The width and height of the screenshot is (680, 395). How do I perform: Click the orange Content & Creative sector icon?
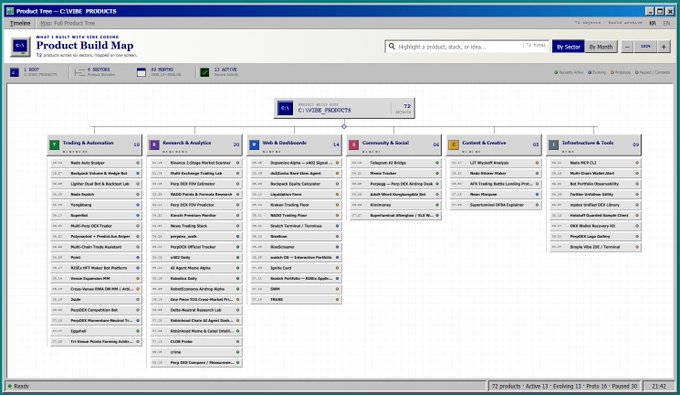coord(453,145)
